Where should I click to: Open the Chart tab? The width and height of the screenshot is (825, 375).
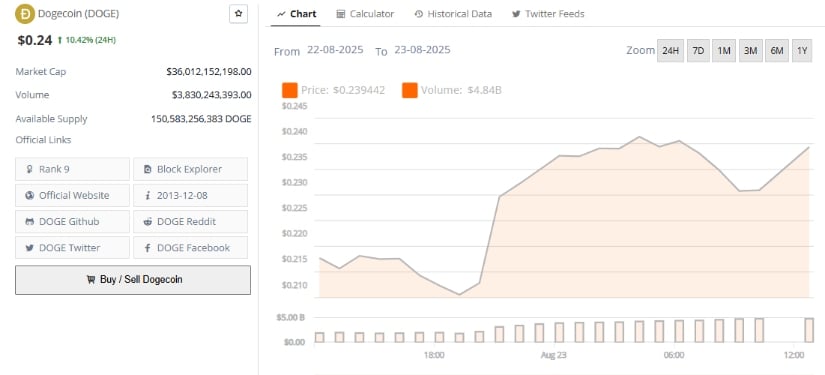tap(297, 14)
